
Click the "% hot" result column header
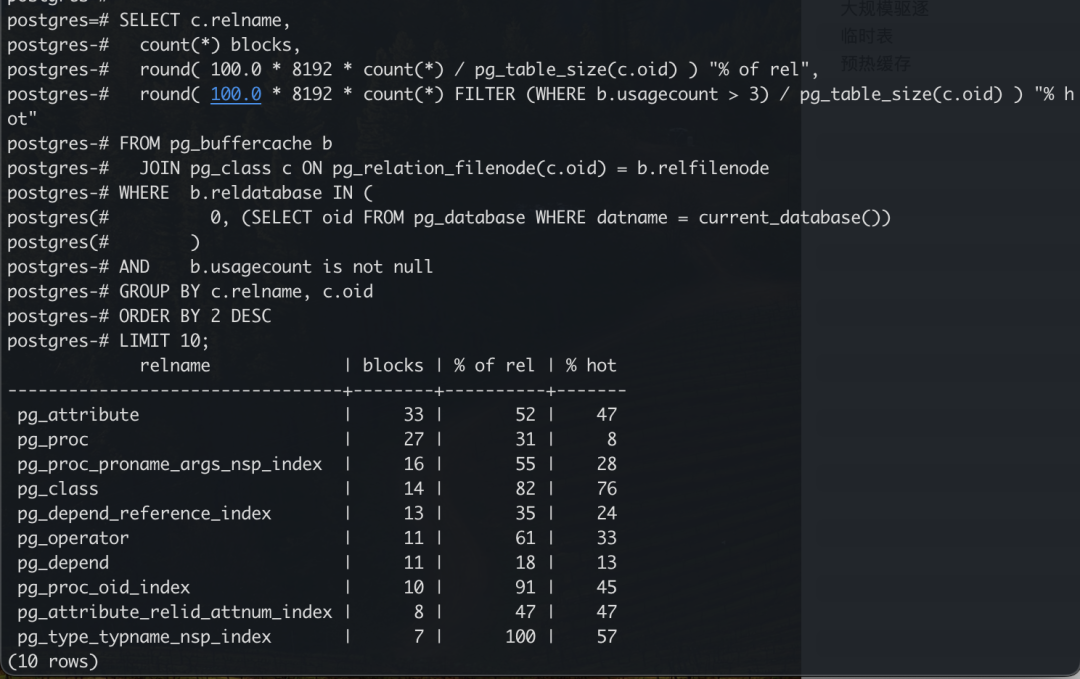pyautogui.click(x=591, y=365)
